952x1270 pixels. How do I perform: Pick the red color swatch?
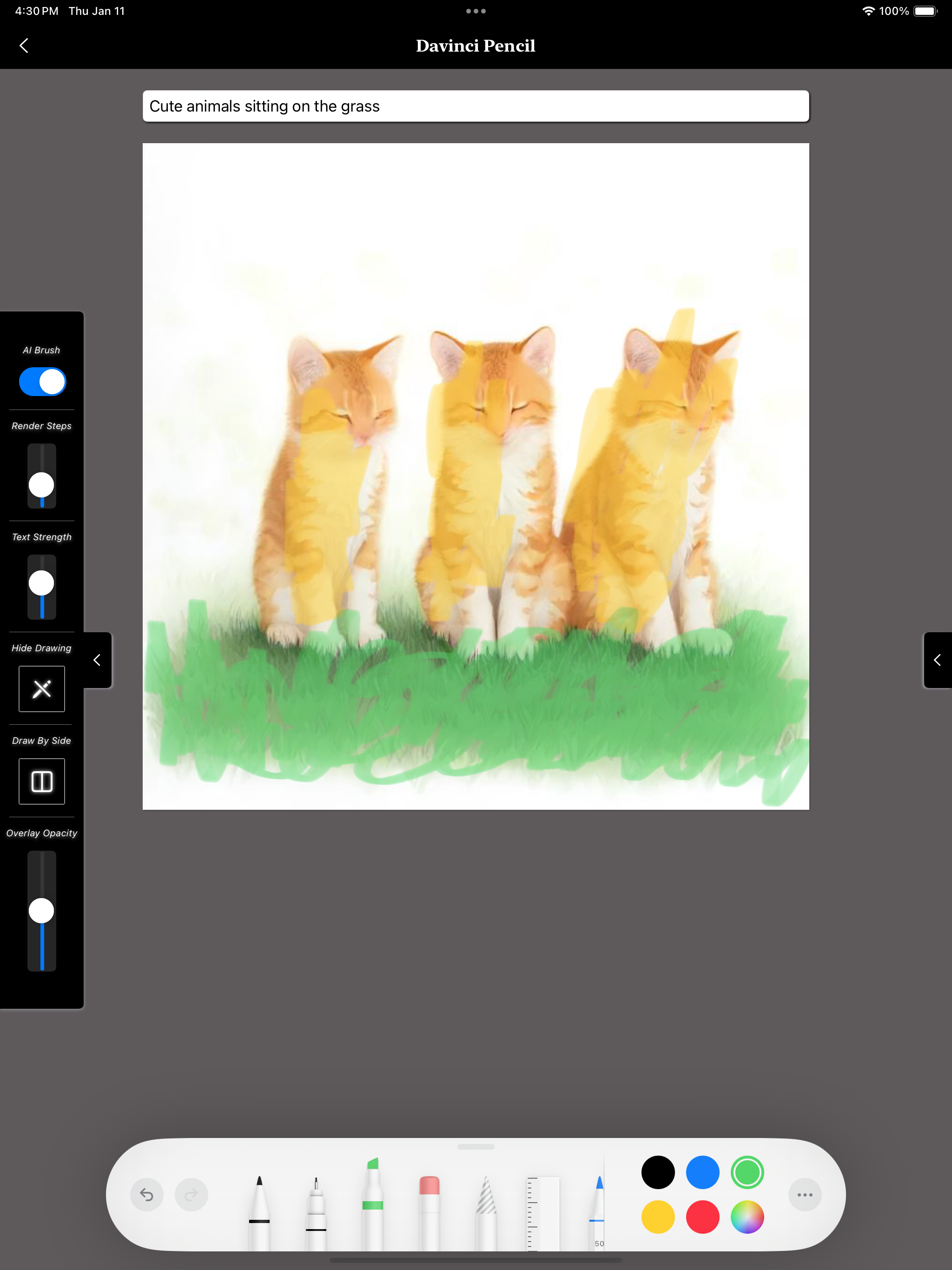coord(702,1217)
